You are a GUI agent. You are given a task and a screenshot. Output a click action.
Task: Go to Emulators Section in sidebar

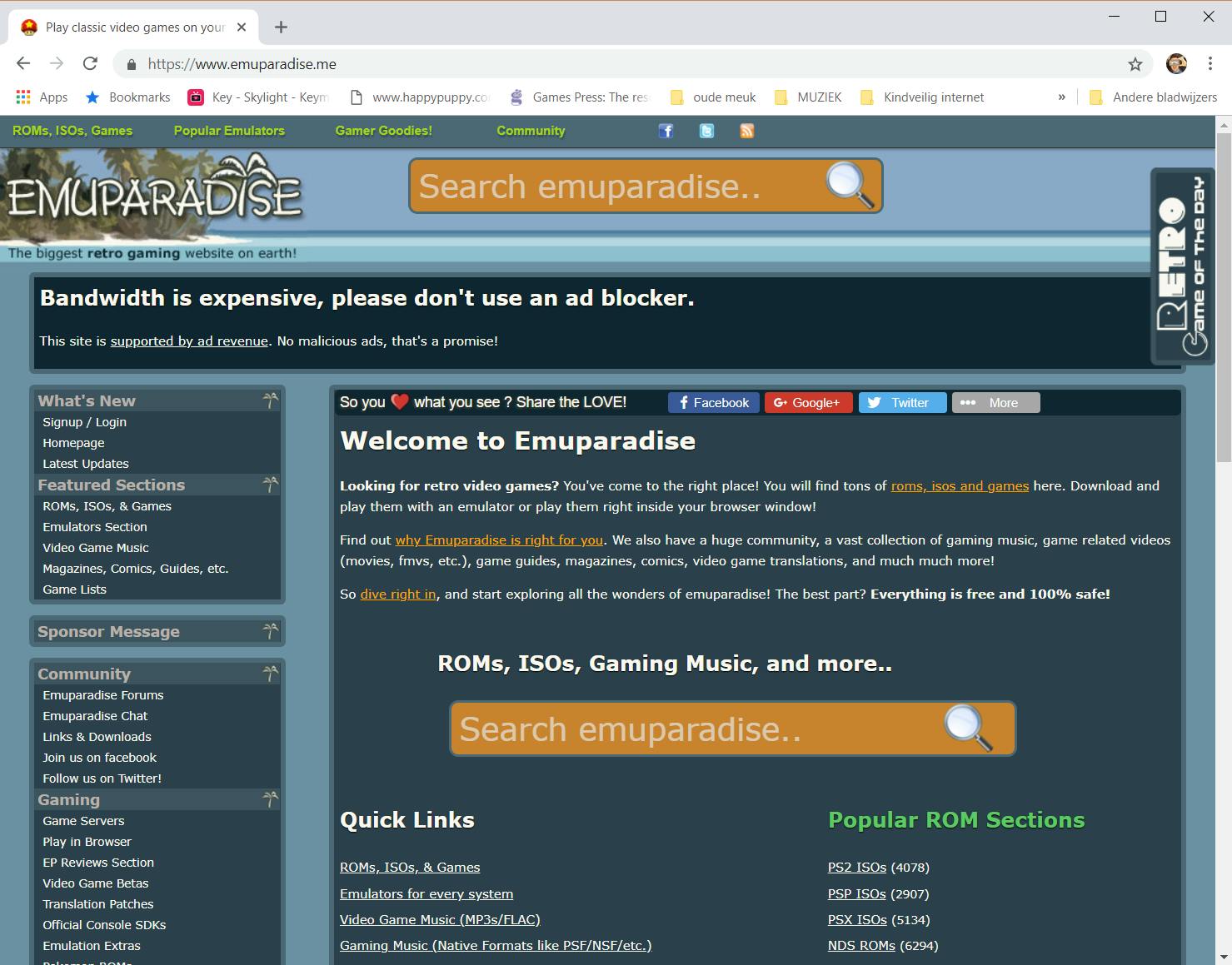(x=95, y=527)
